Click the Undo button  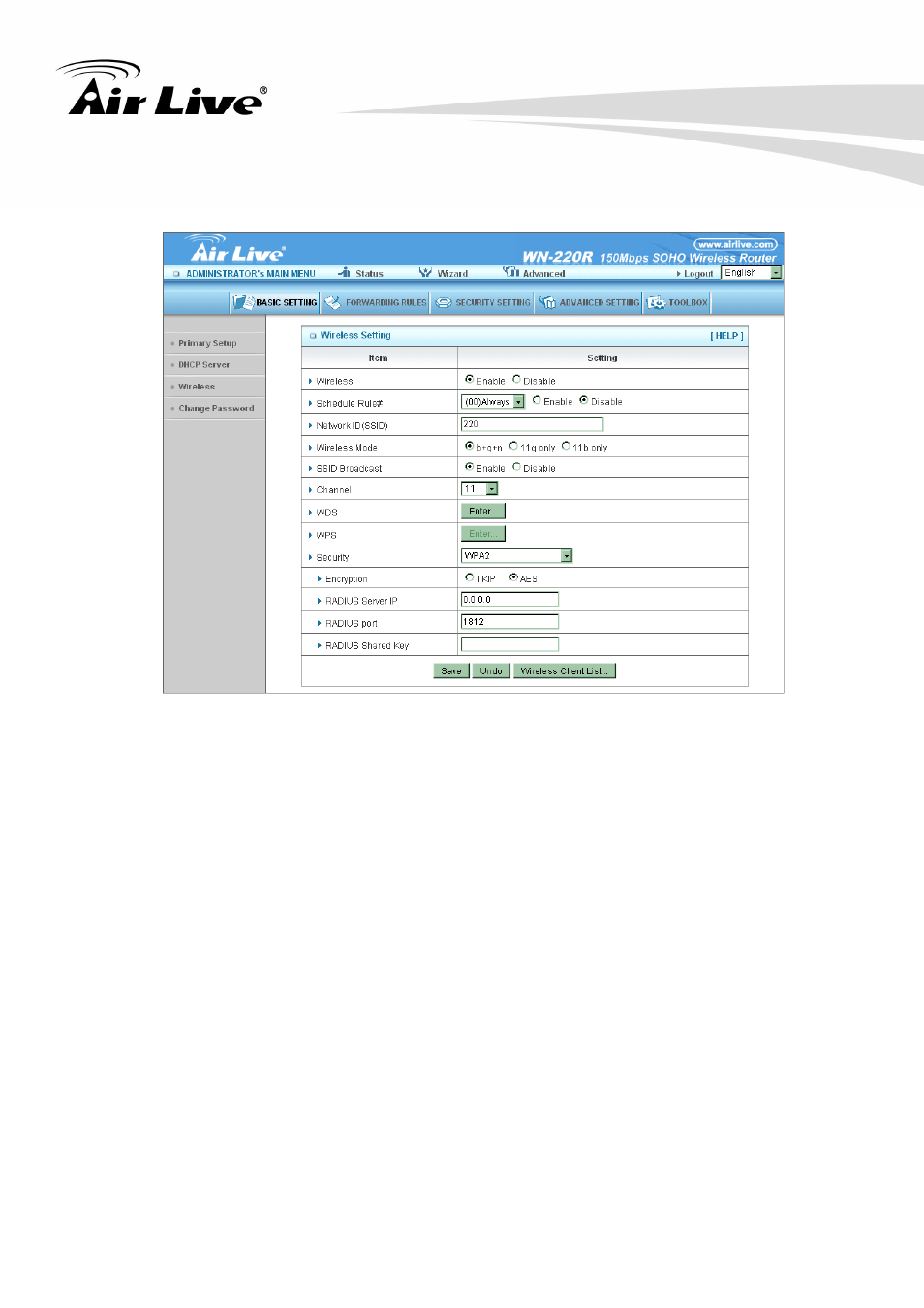(491, 670)
